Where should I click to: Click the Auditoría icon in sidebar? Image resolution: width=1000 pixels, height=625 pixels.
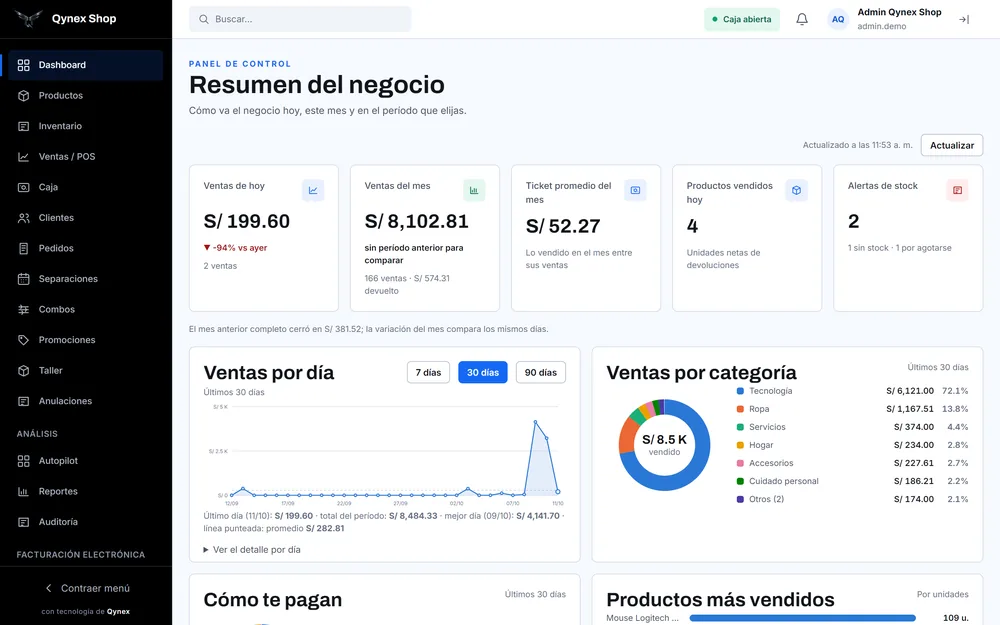(24, 522)
